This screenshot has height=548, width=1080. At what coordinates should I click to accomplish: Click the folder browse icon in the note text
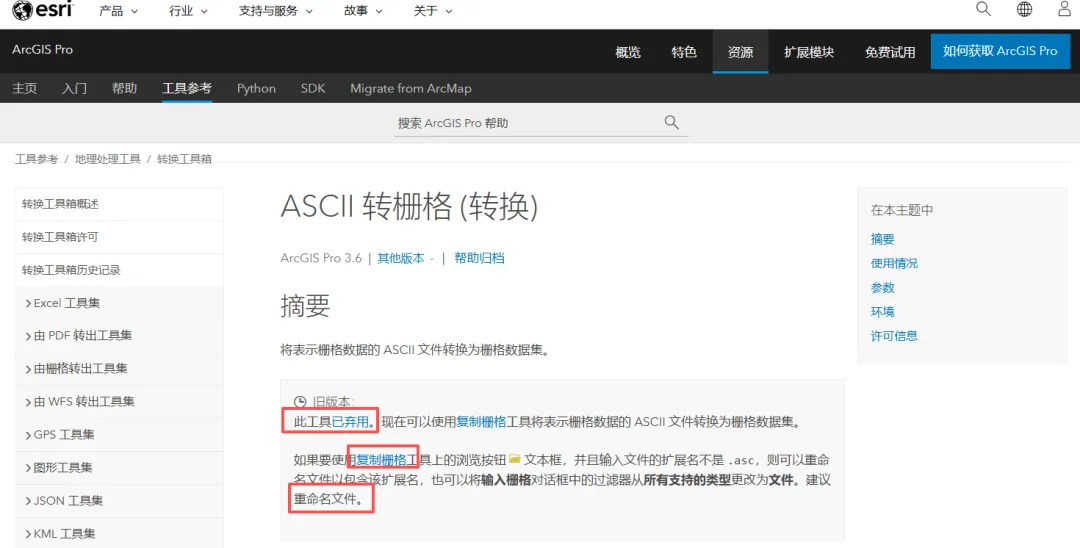coord(515,459)
